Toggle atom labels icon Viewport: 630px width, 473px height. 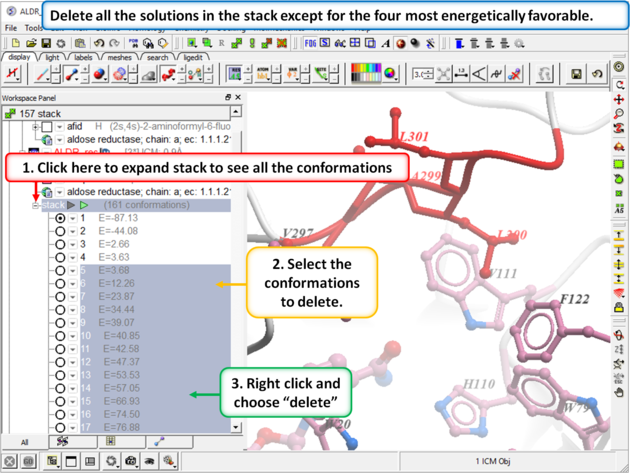(263, 74)
